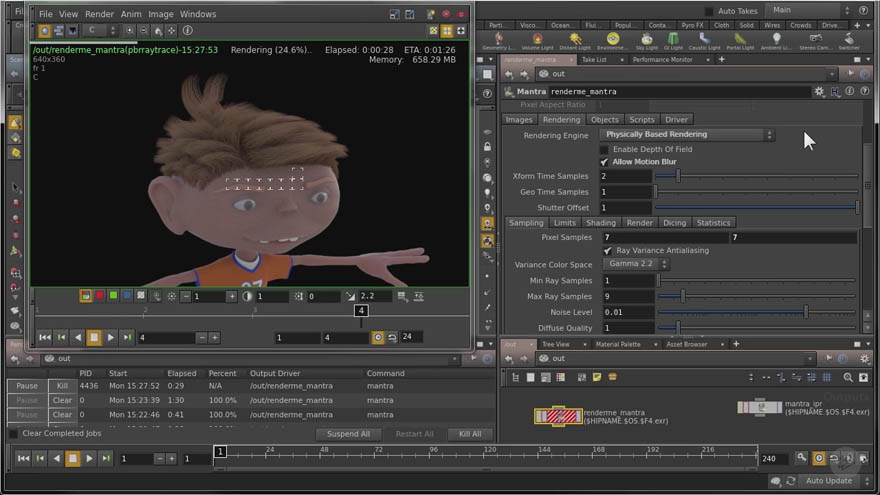Click the home view icon in render window

click(x=158, y=31)
